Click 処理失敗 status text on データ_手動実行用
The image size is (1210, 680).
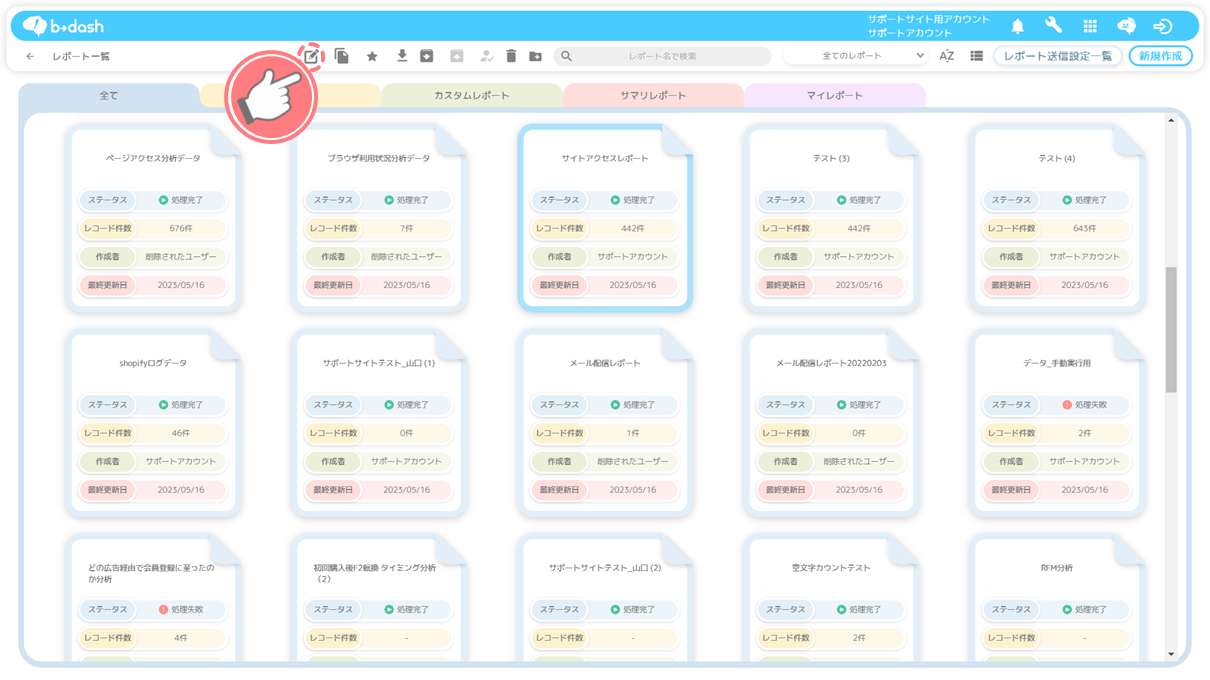[1091, 405]
